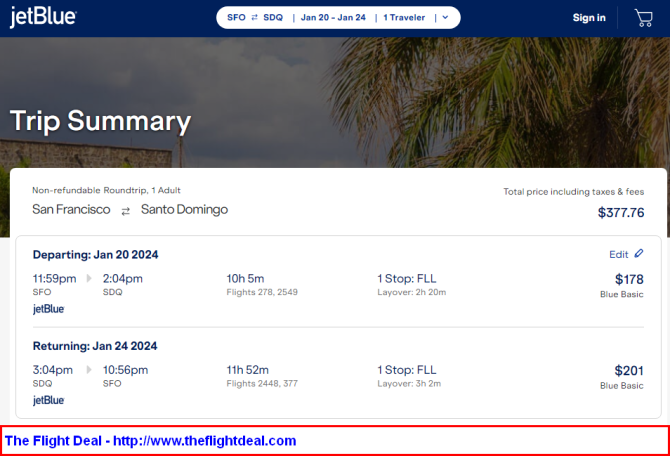Click Blue Basic under $178
This screenshot has width=670, height=456.
[622, 294]
